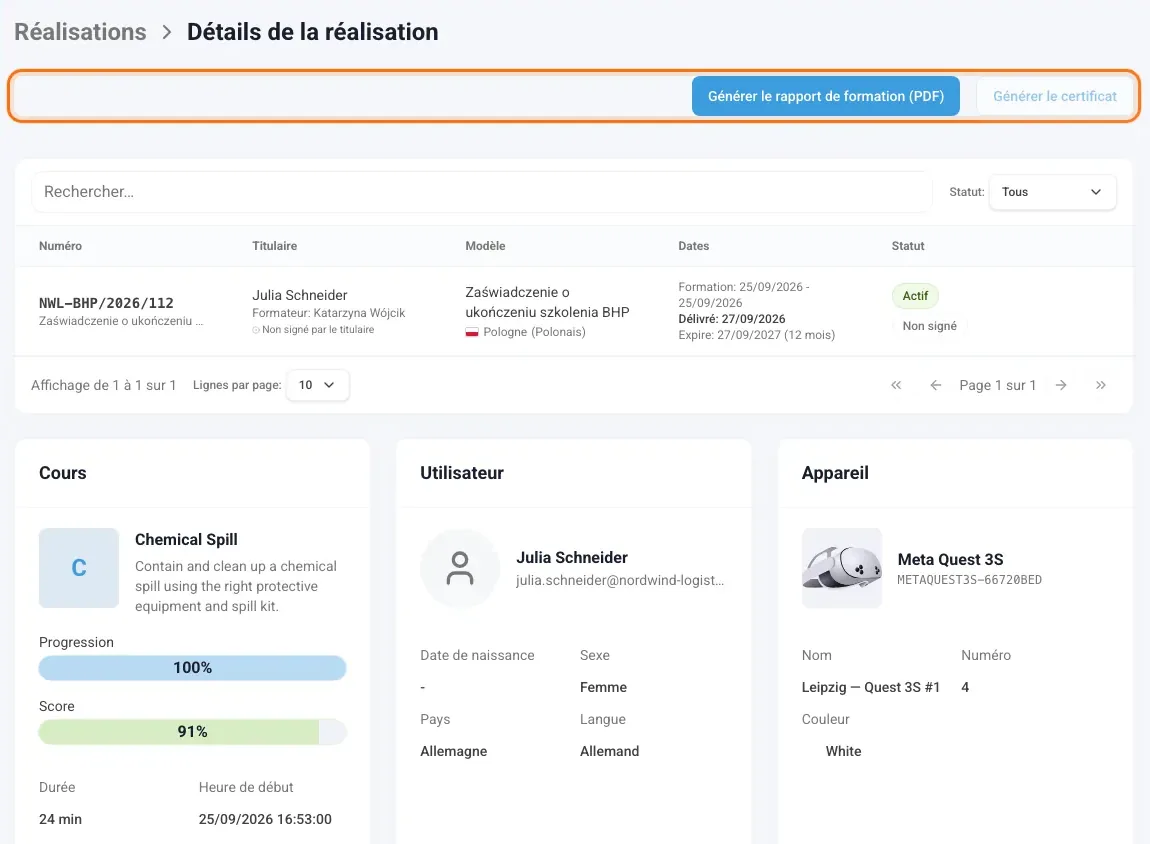1150x844 pixels.
Task: Click Expire: 27/09/2027 (12 mois) text
Action: click(x=757, y=335)
